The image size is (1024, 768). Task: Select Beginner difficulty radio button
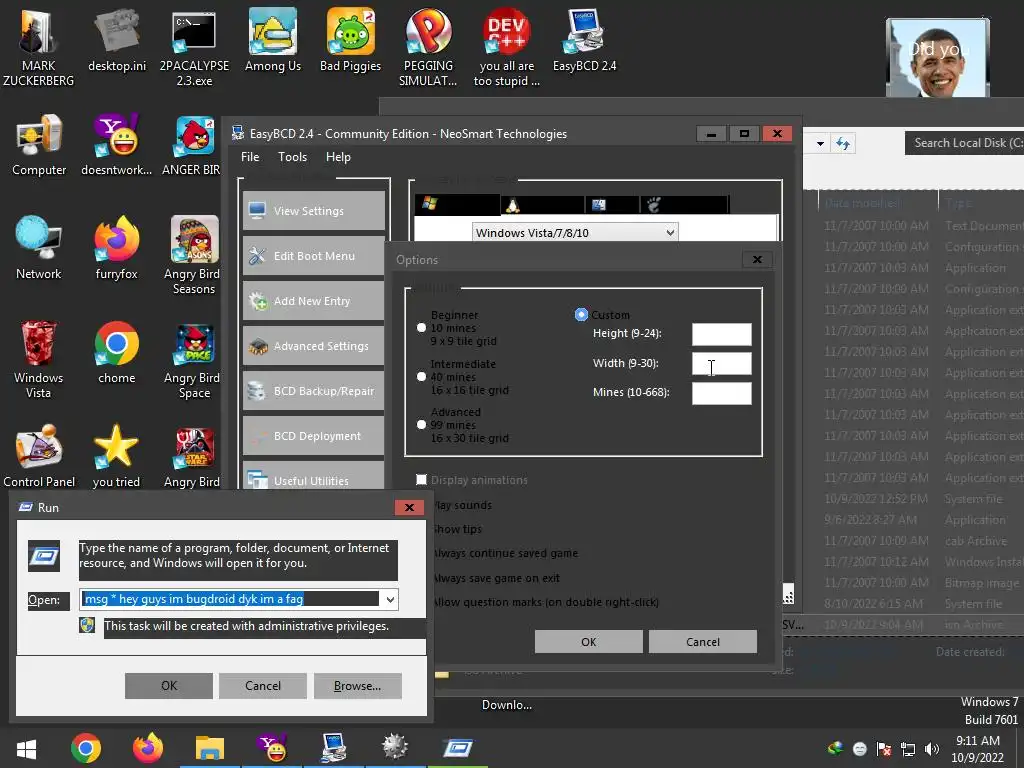tap(421, 328)
